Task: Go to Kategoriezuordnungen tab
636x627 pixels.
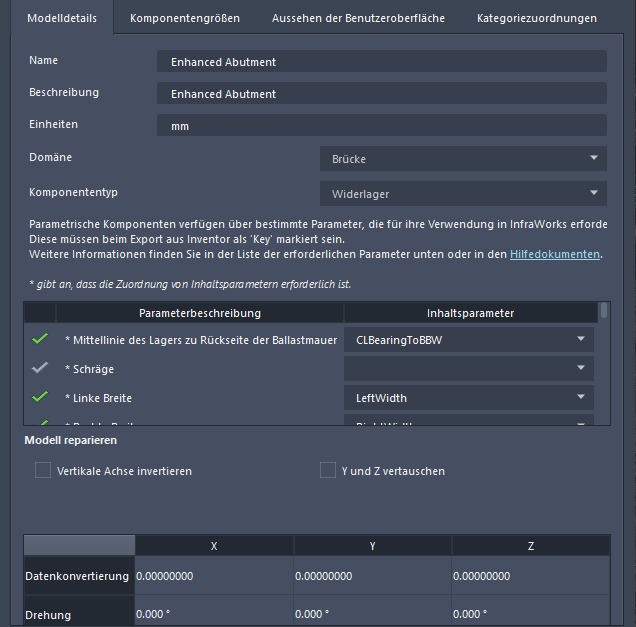Action: (x=536, y=18)
